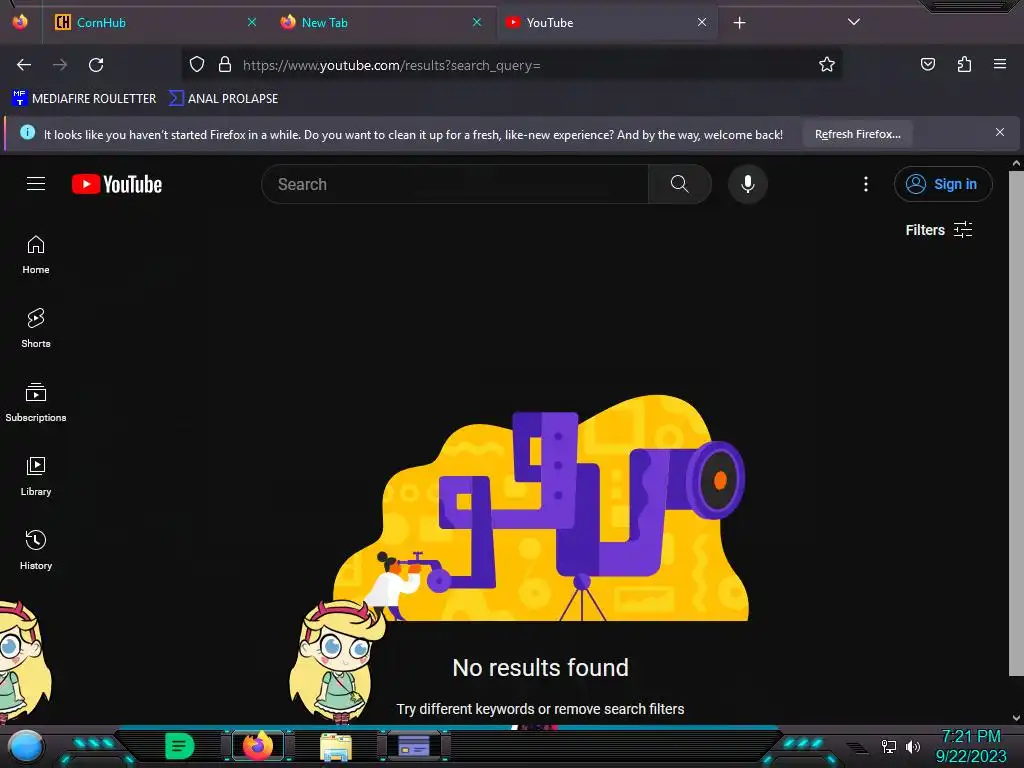Select Firefox in the taskbar
This screenshot has height=768, width=1024.
(258, 746)
